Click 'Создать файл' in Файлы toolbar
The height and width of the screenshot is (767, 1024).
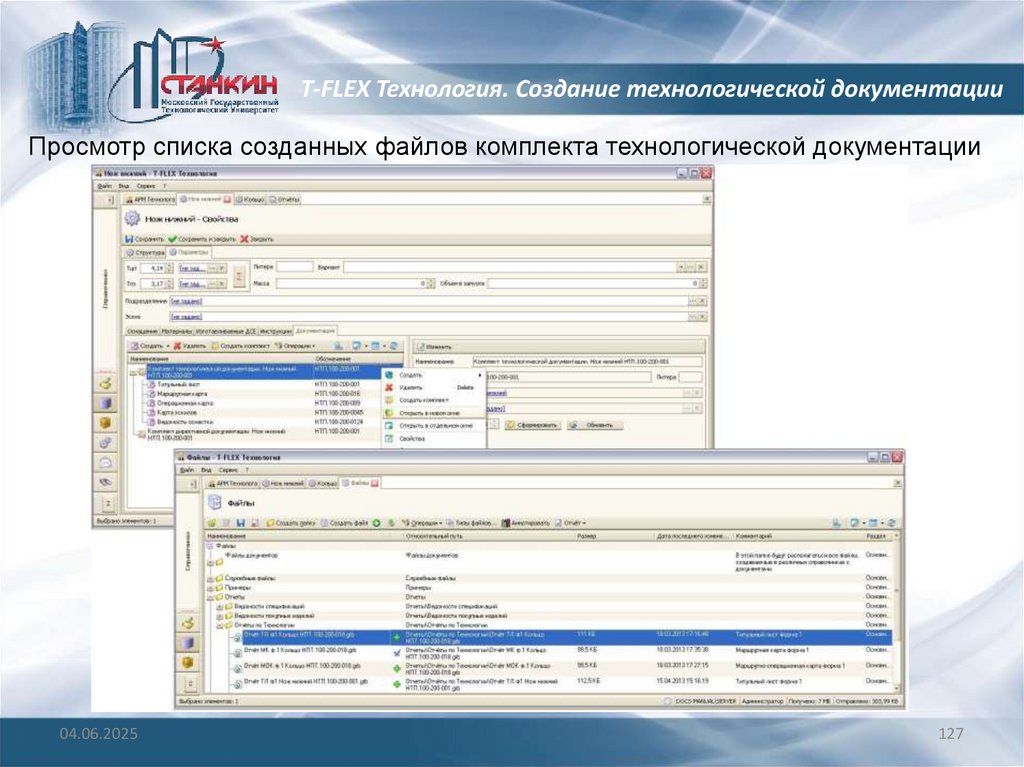pyautogui.click(x=344, y=523)
